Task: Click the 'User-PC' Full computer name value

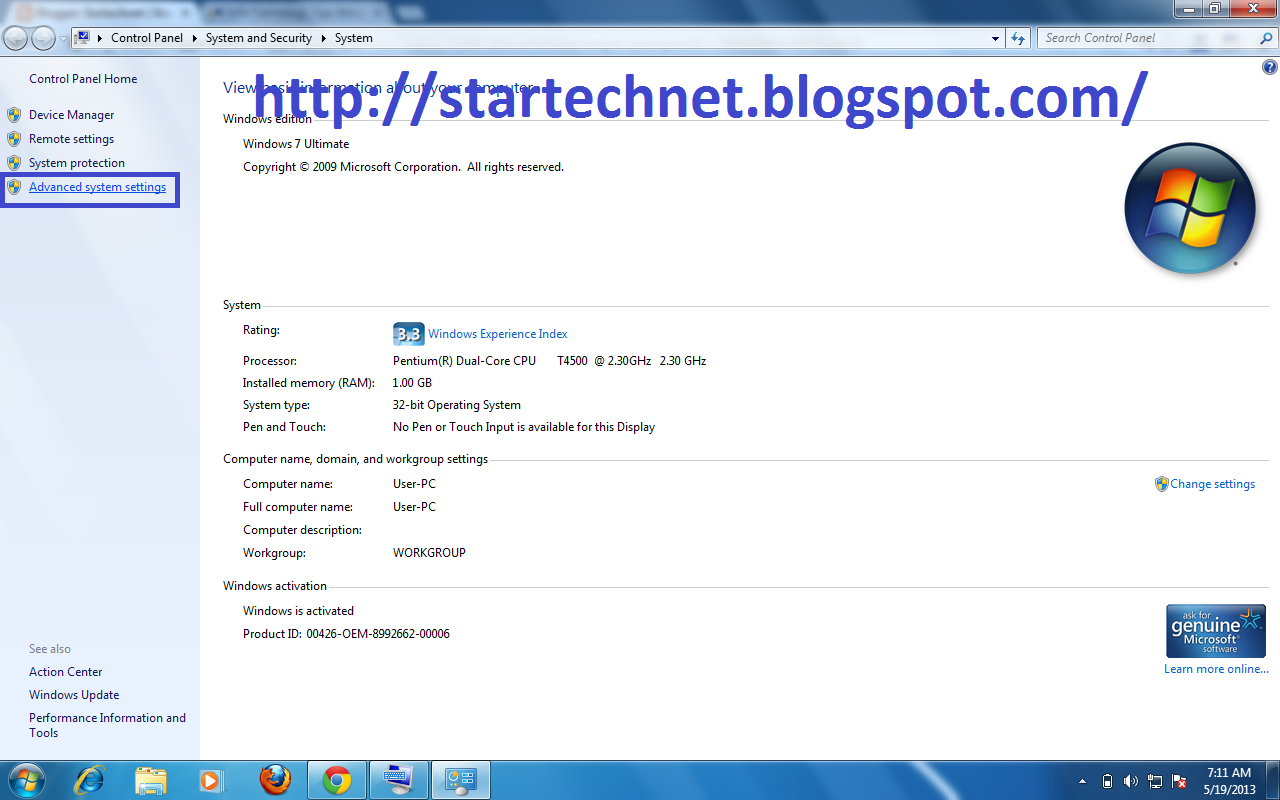Action: pyautogui.click(x=414, y=507)
